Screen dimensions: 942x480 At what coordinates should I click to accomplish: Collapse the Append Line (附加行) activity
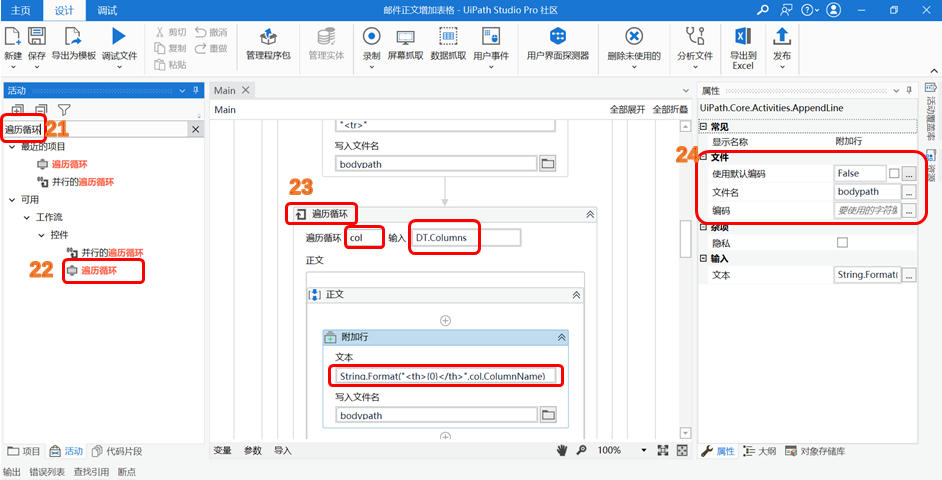click(561, 338)
